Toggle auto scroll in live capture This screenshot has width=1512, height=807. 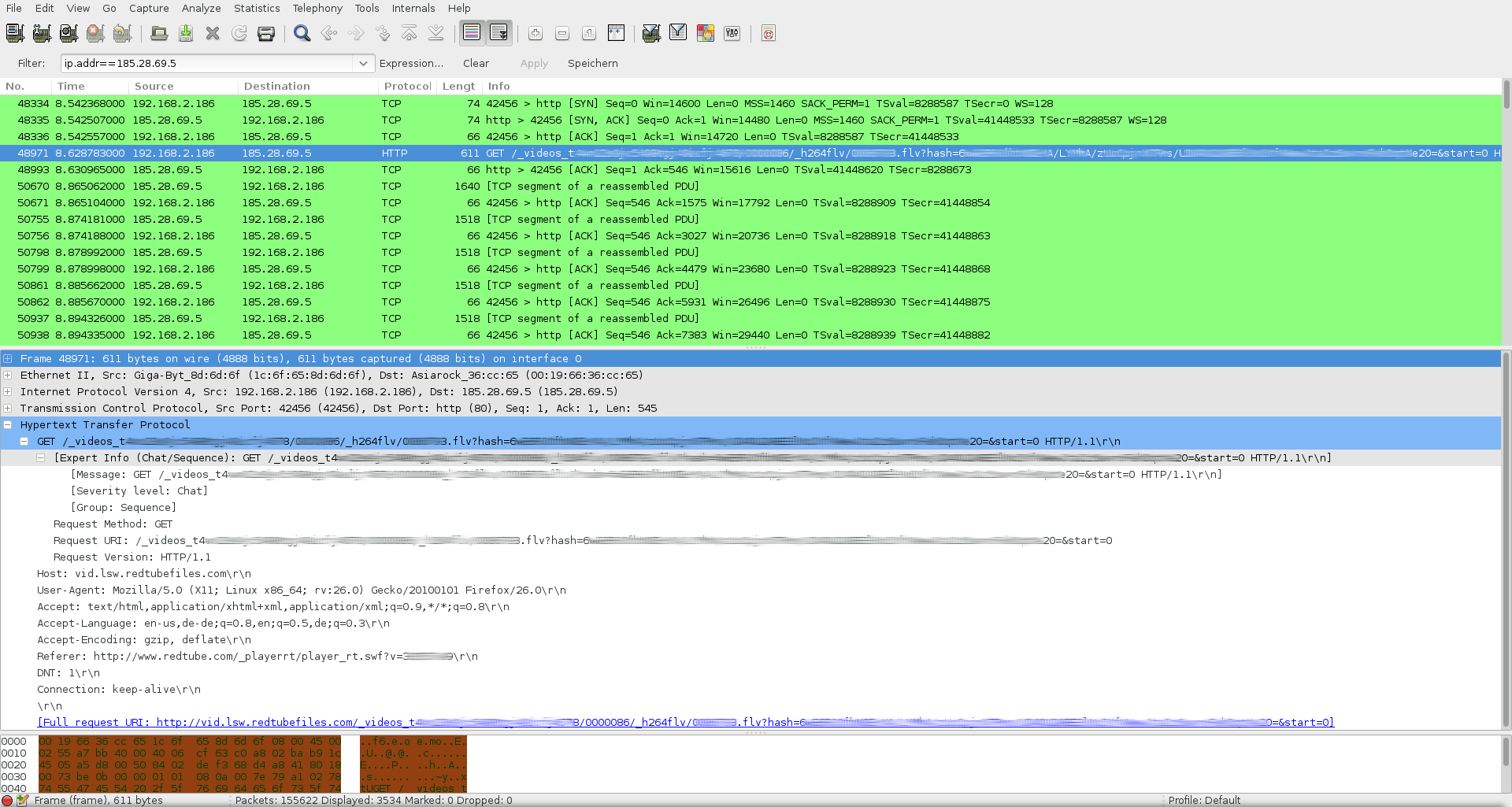coord(498,33)
